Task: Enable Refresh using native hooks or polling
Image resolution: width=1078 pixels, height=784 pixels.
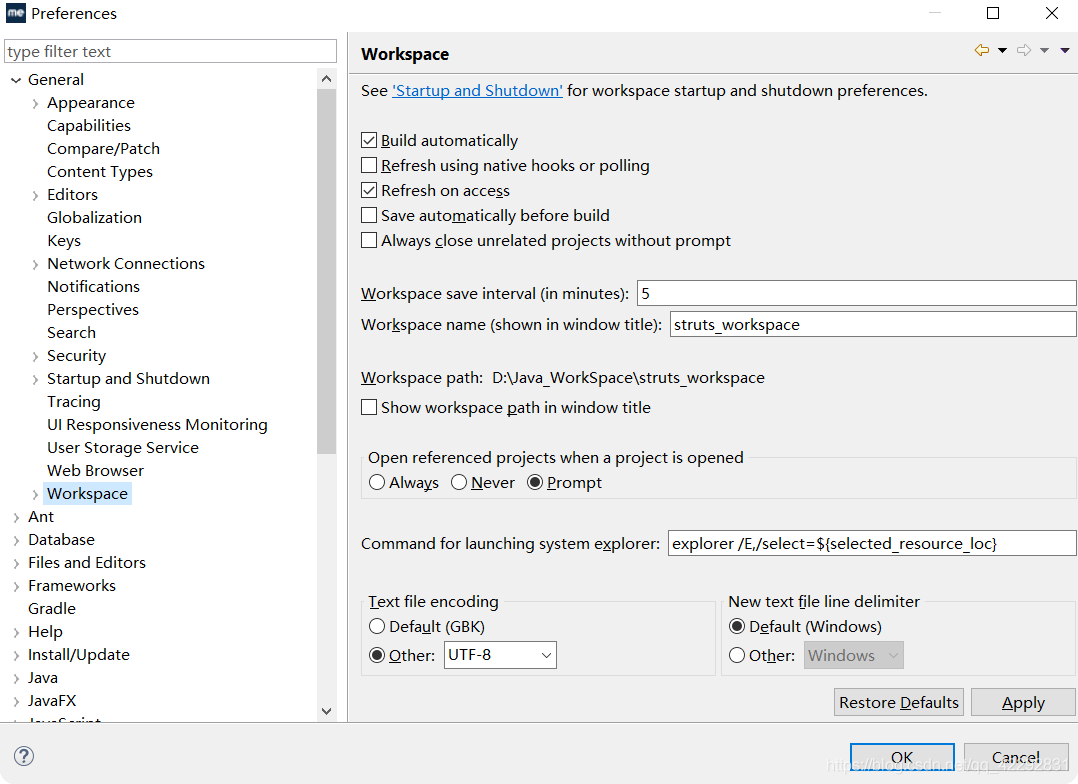Action: [369, 165]
